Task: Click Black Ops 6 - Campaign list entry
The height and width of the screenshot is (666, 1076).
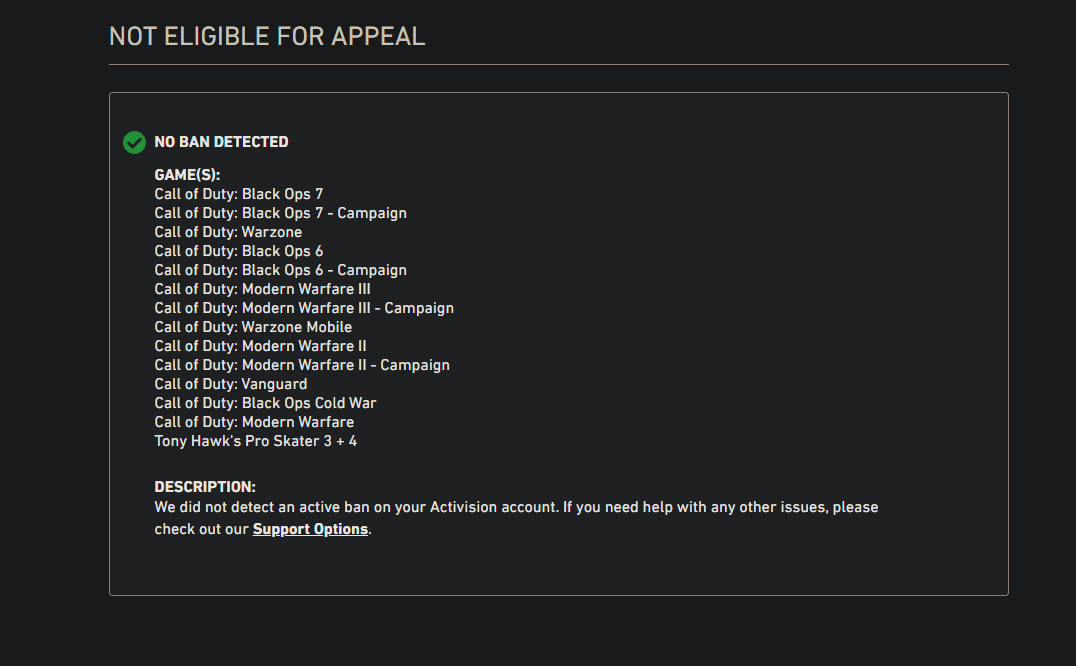Action: coord(280,270)
